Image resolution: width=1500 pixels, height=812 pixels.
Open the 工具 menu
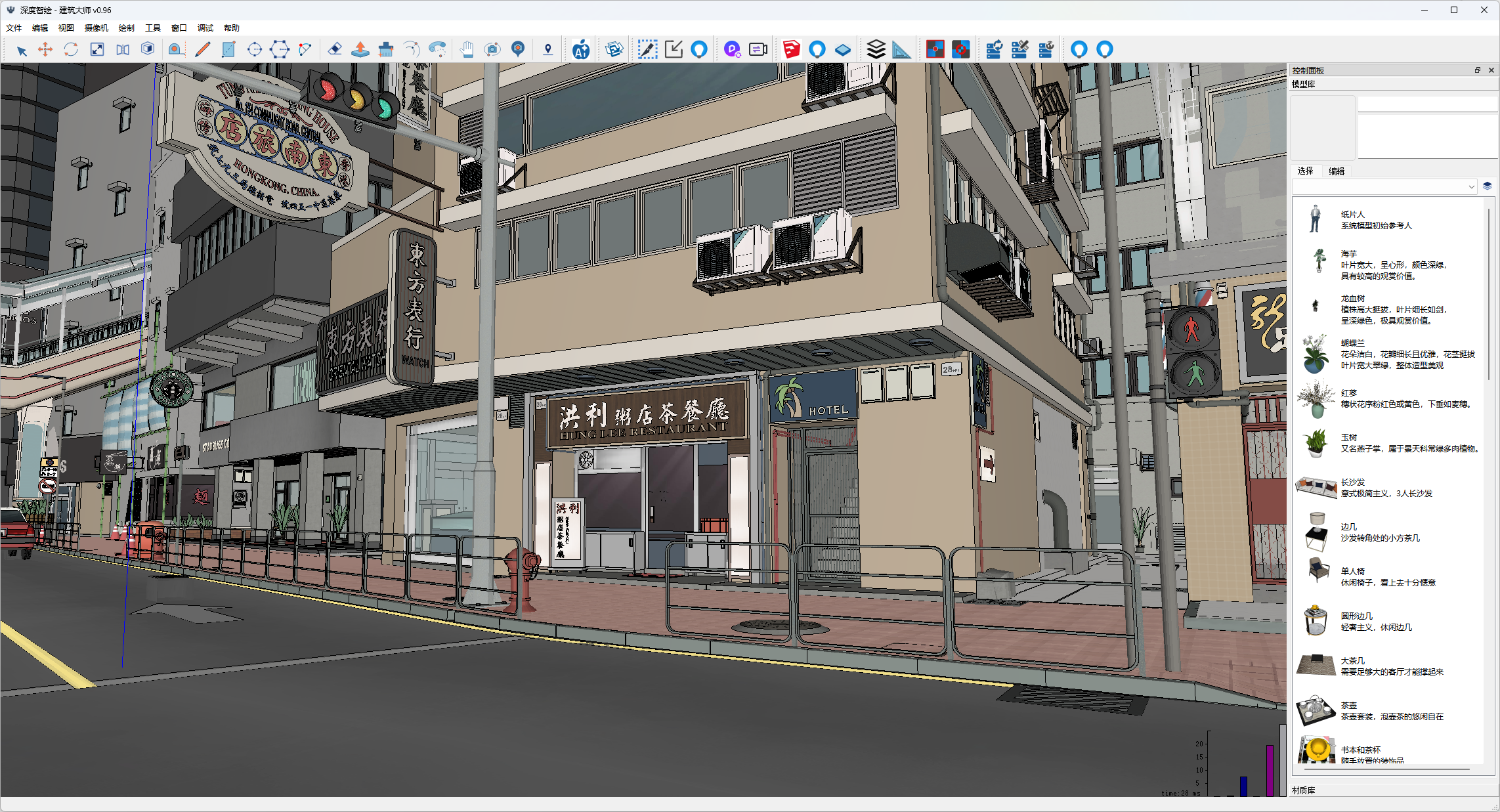[153, 28]
